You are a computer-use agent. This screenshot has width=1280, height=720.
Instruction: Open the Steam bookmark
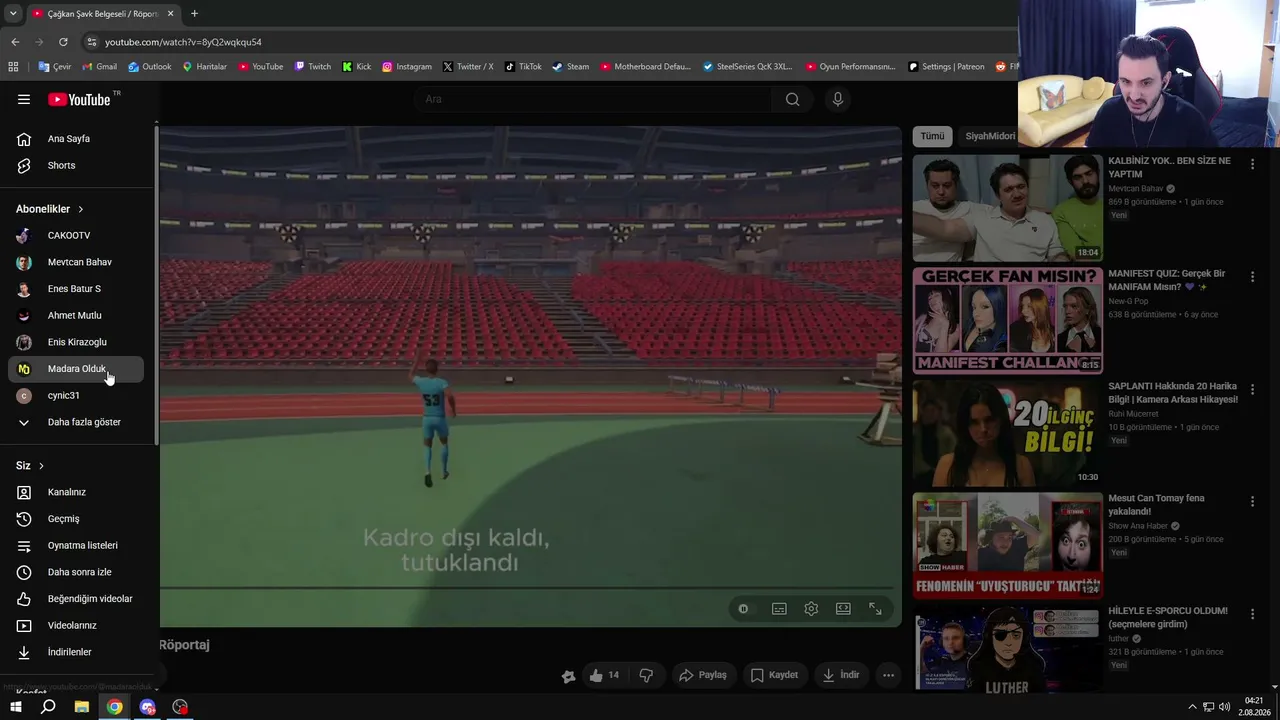[571, 67]
